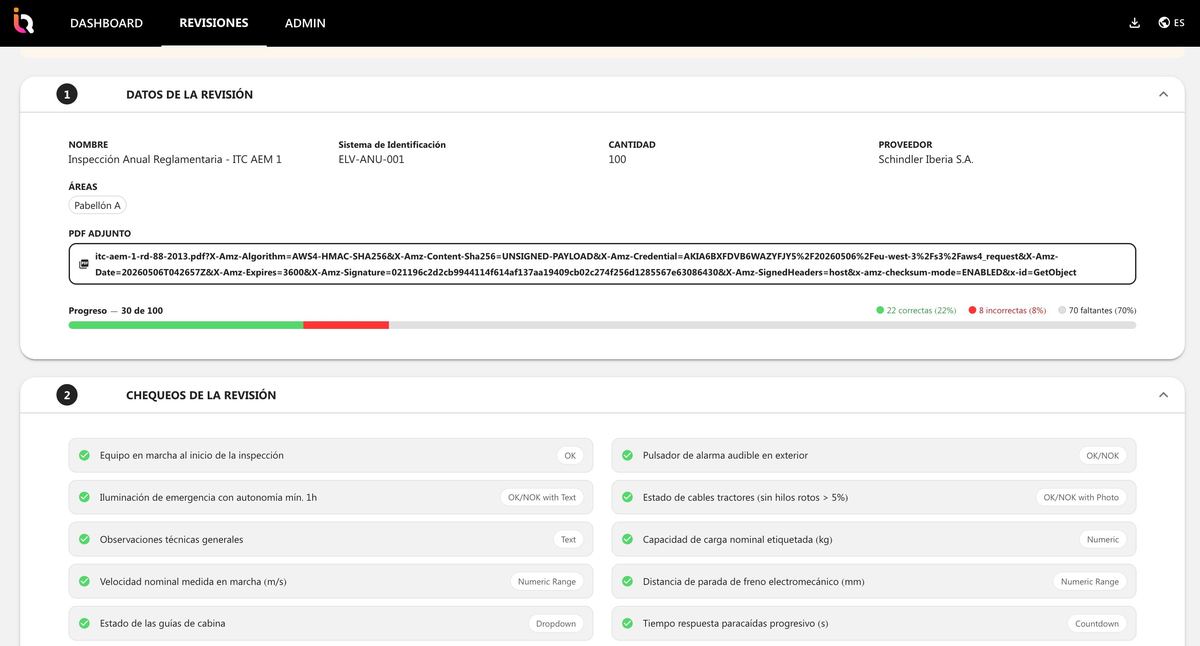Click the PDF attachment file icon
1200x646 pixels.
(84, 264)
